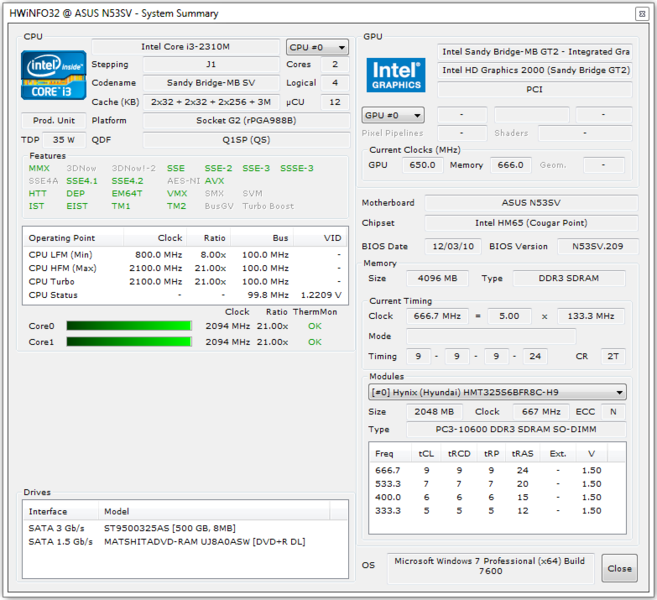Click the Freq column header in modules table
This screenshot has width=657, height=600.
coord(391,454)
